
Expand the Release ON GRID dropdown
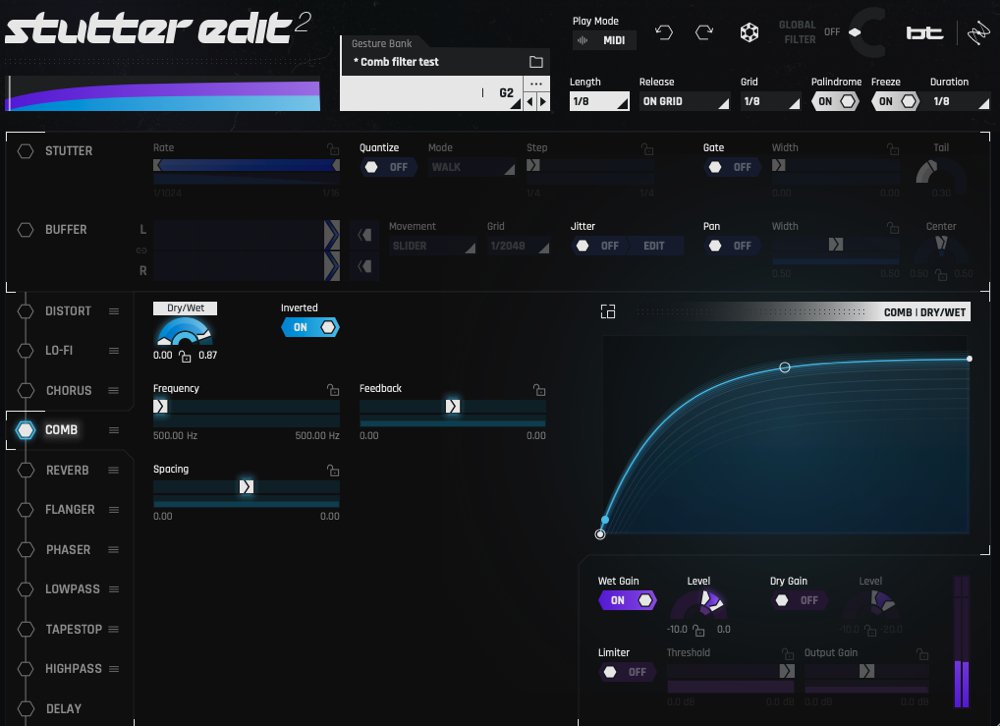click(684, 101)
